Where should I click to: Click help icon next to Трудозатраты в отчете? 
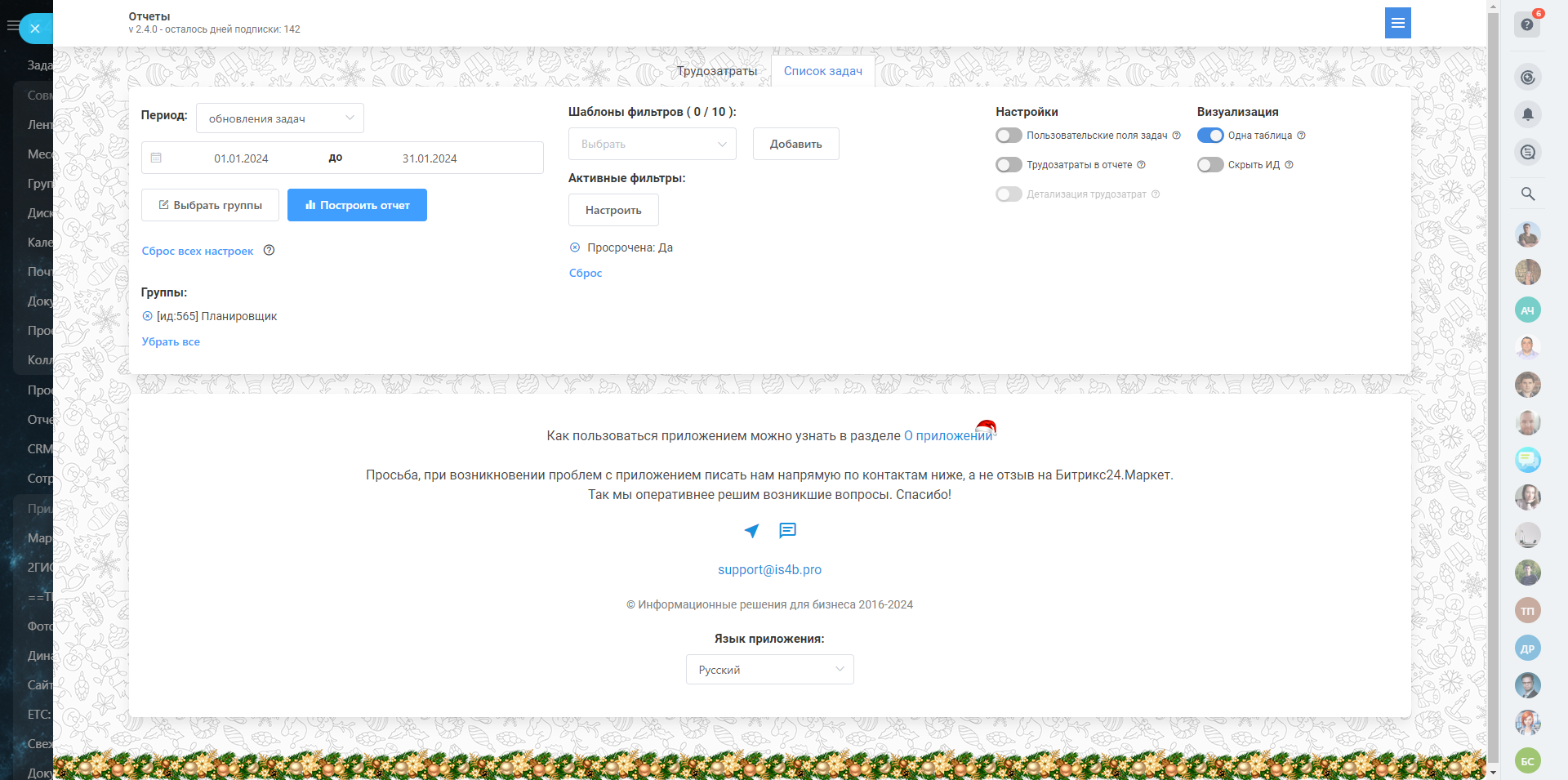click(1141, 165)
